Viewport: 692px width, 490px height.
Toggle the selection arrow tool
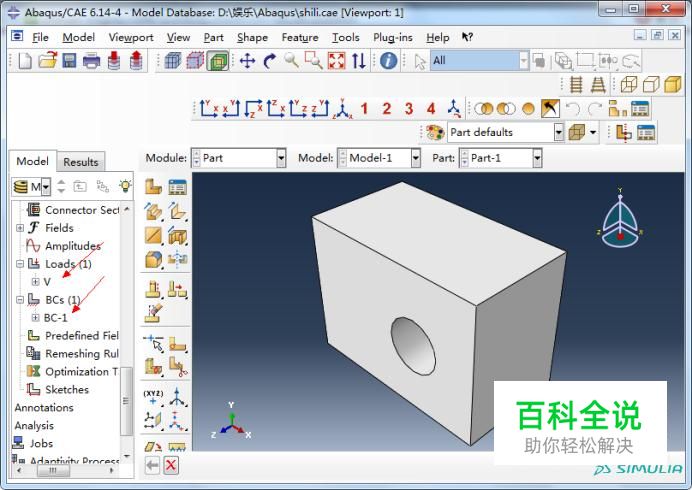point(420,61)
